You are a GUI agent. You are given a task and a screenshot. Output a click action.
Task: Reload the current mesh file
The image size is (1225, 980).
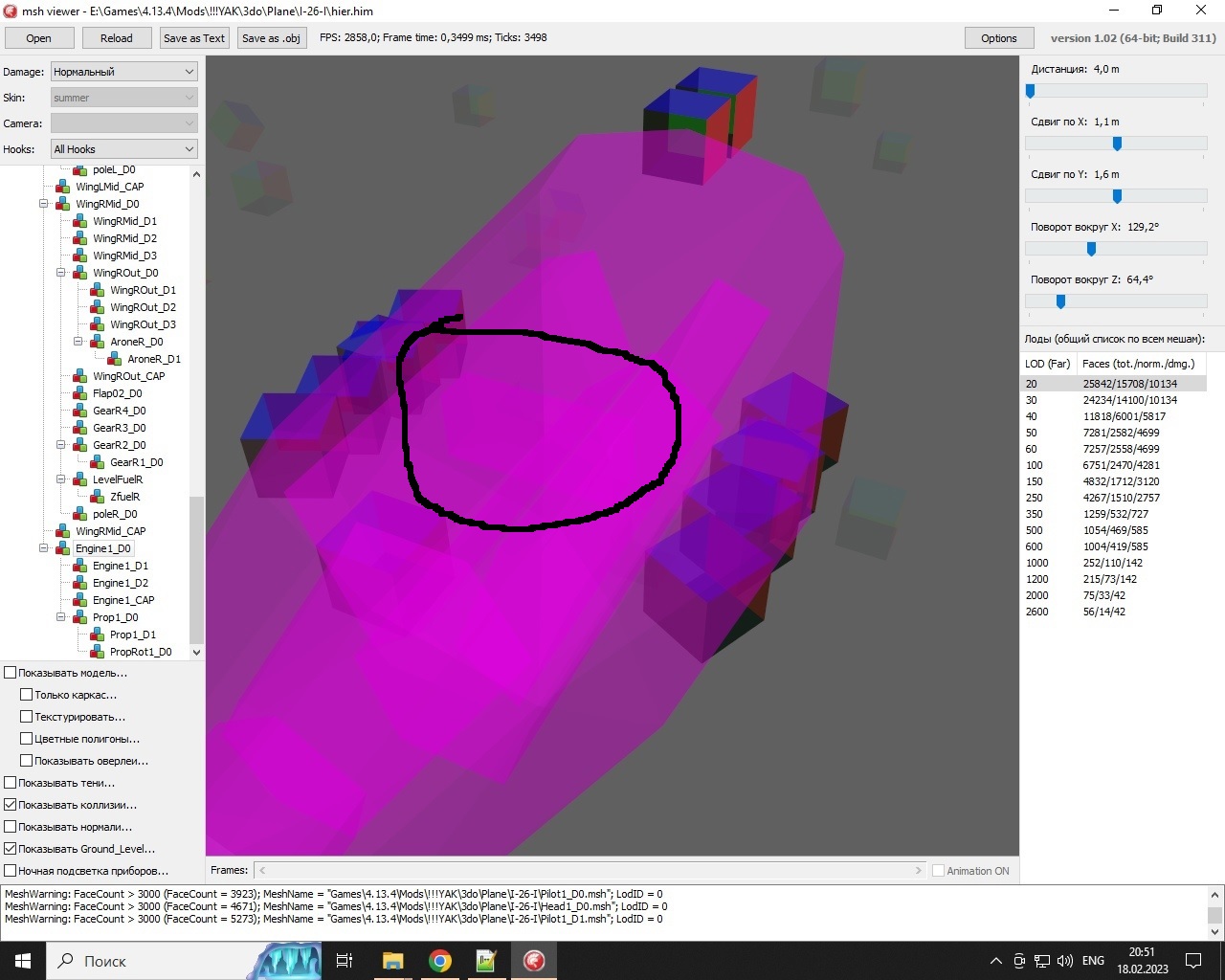117,38
